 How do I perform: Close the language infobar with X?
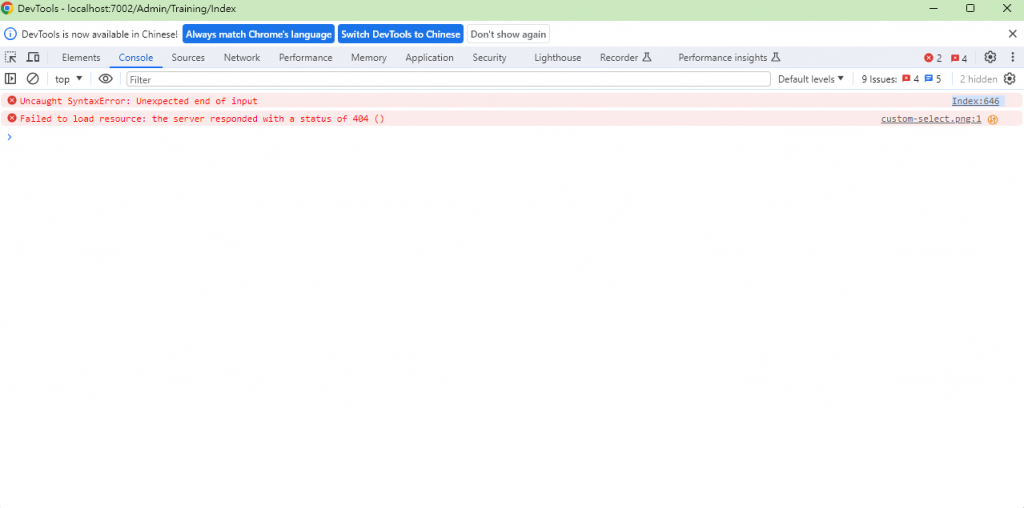[x=1012, y=34]
